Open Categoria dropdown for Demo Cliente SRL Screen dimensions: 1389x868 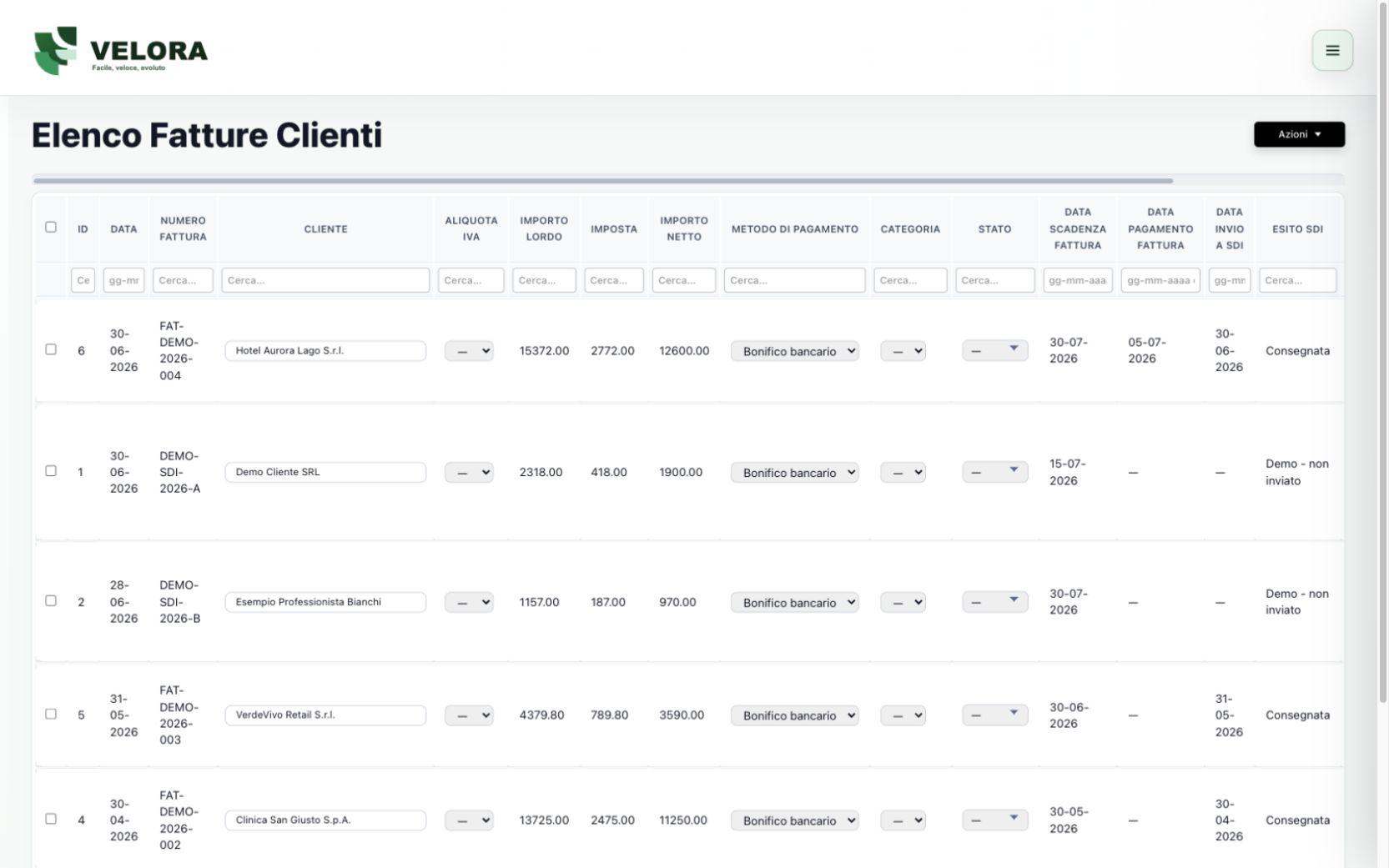(903, 473)
